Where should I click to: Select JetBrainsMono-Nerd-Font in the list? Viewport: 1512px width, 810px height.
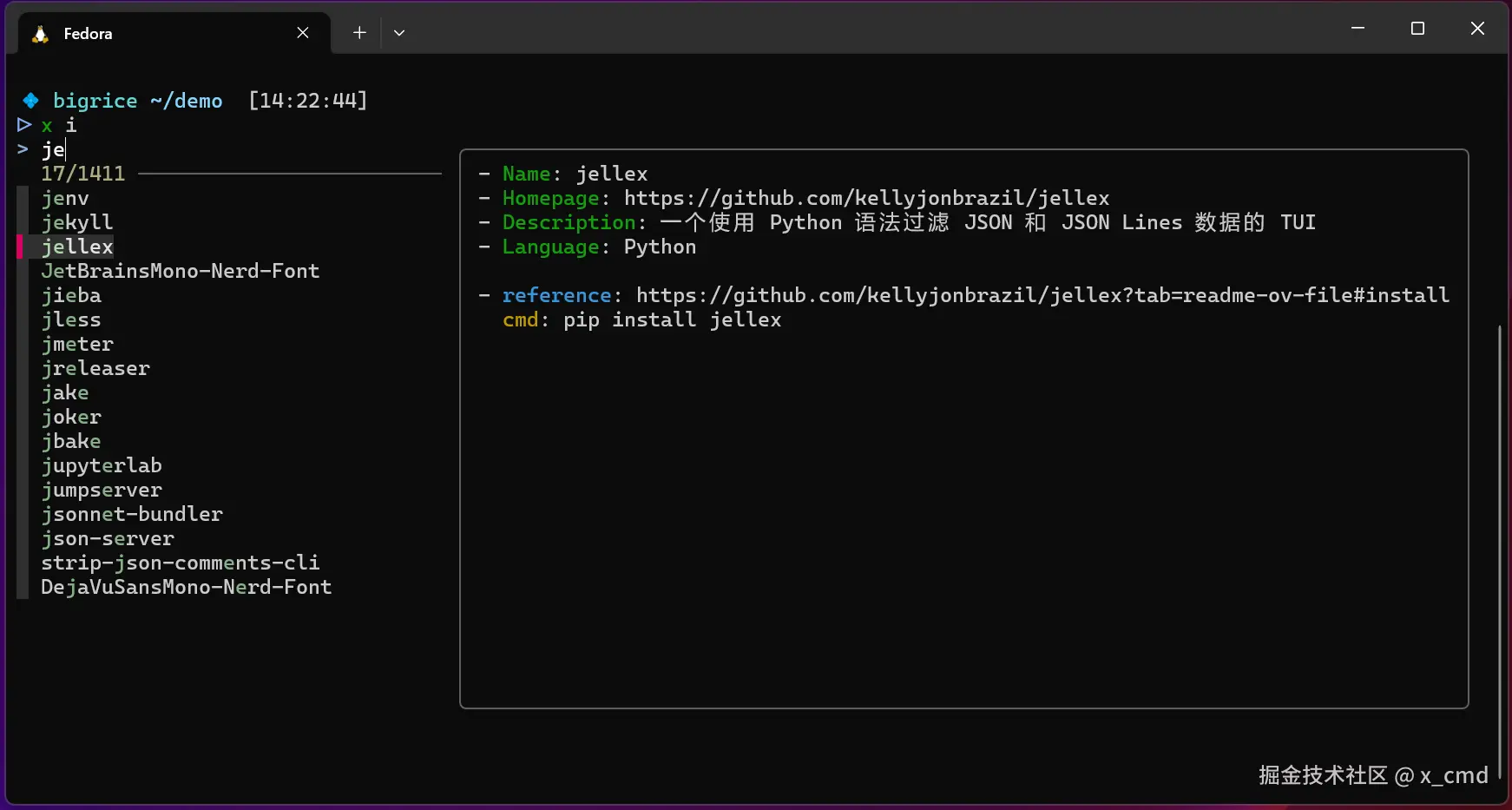click(x=181, y=272)
